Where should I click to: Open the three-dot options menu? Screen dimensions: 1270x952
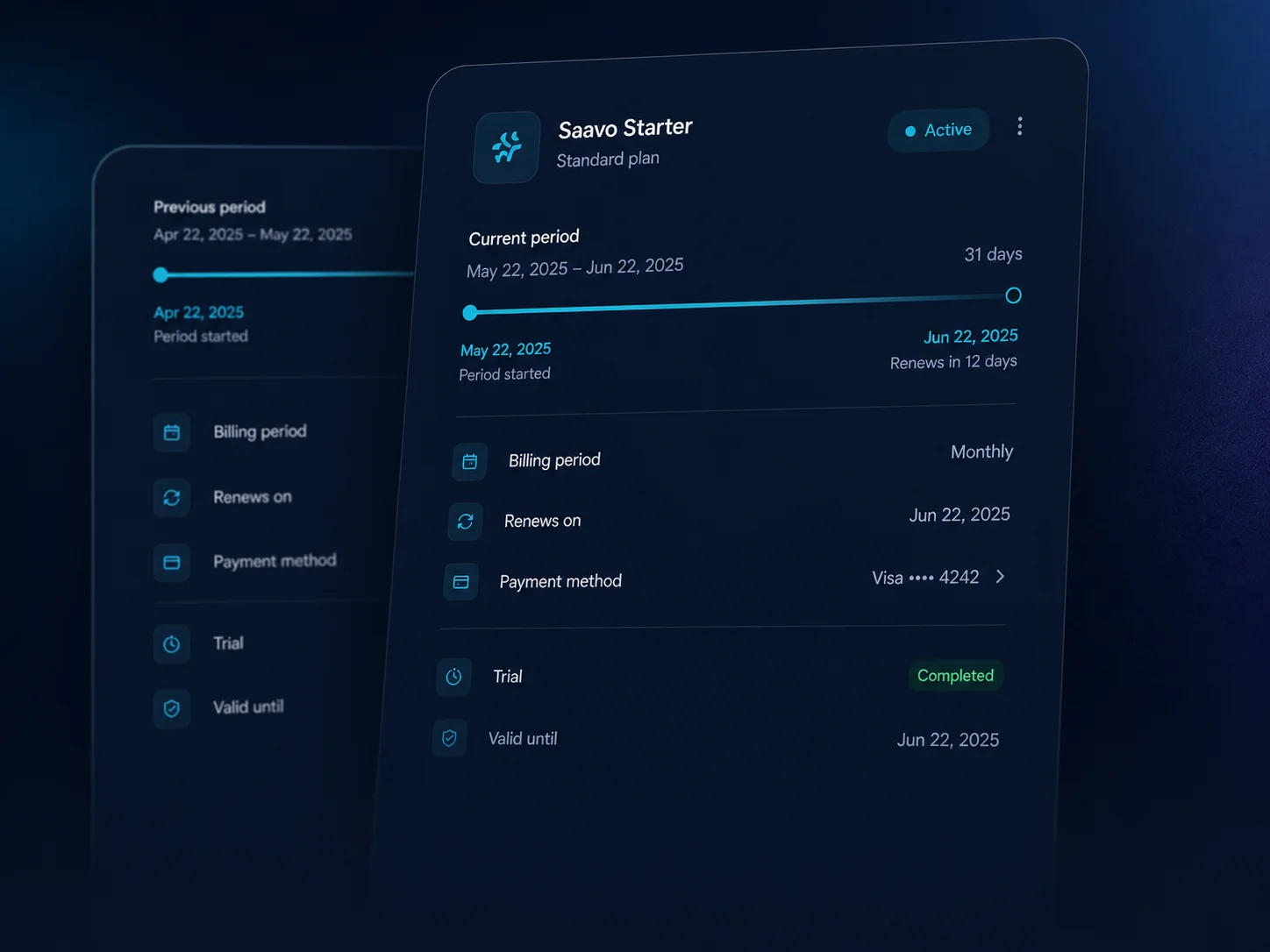click(1019, 126)
